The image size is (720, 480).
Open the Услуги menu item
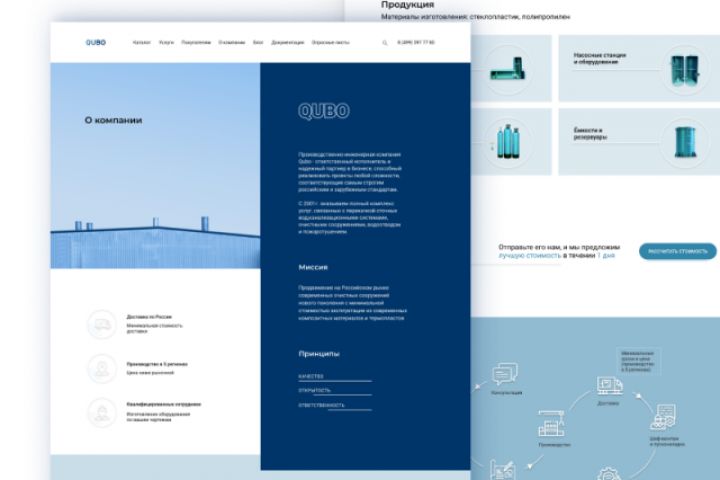point(166,42)
